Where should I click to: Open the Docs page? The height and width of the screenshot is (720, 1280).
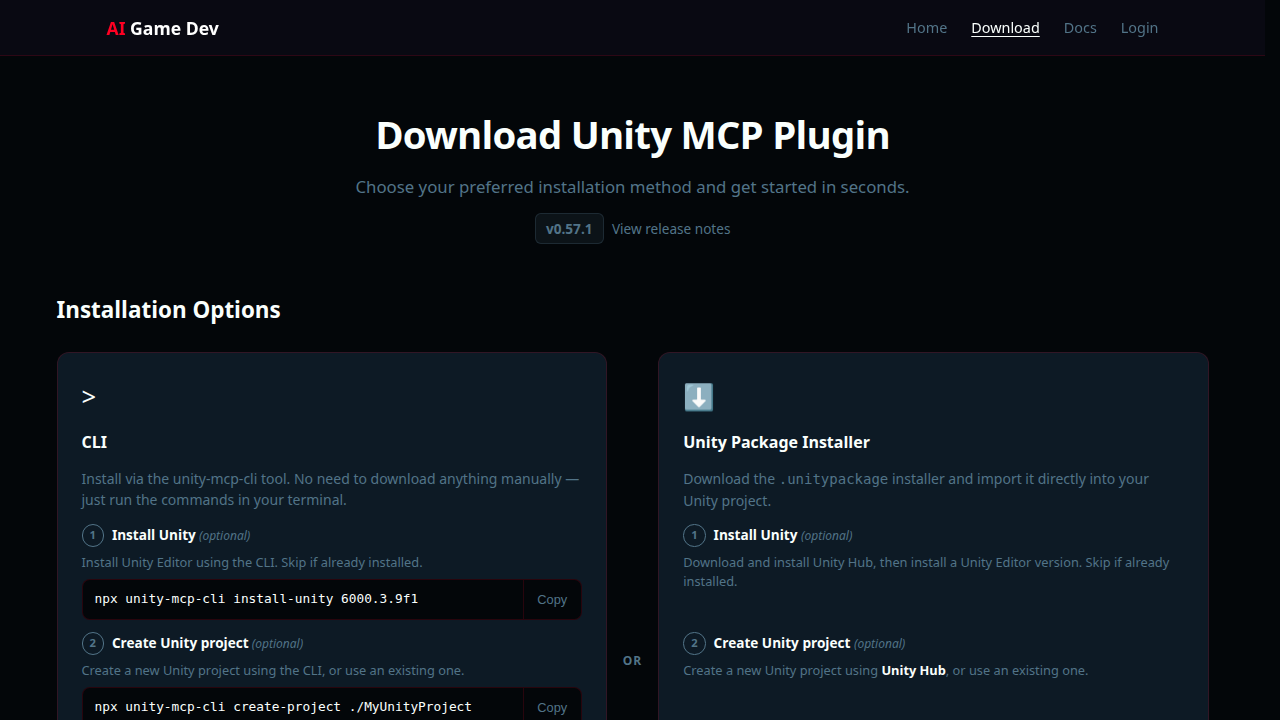(1080, 28)
